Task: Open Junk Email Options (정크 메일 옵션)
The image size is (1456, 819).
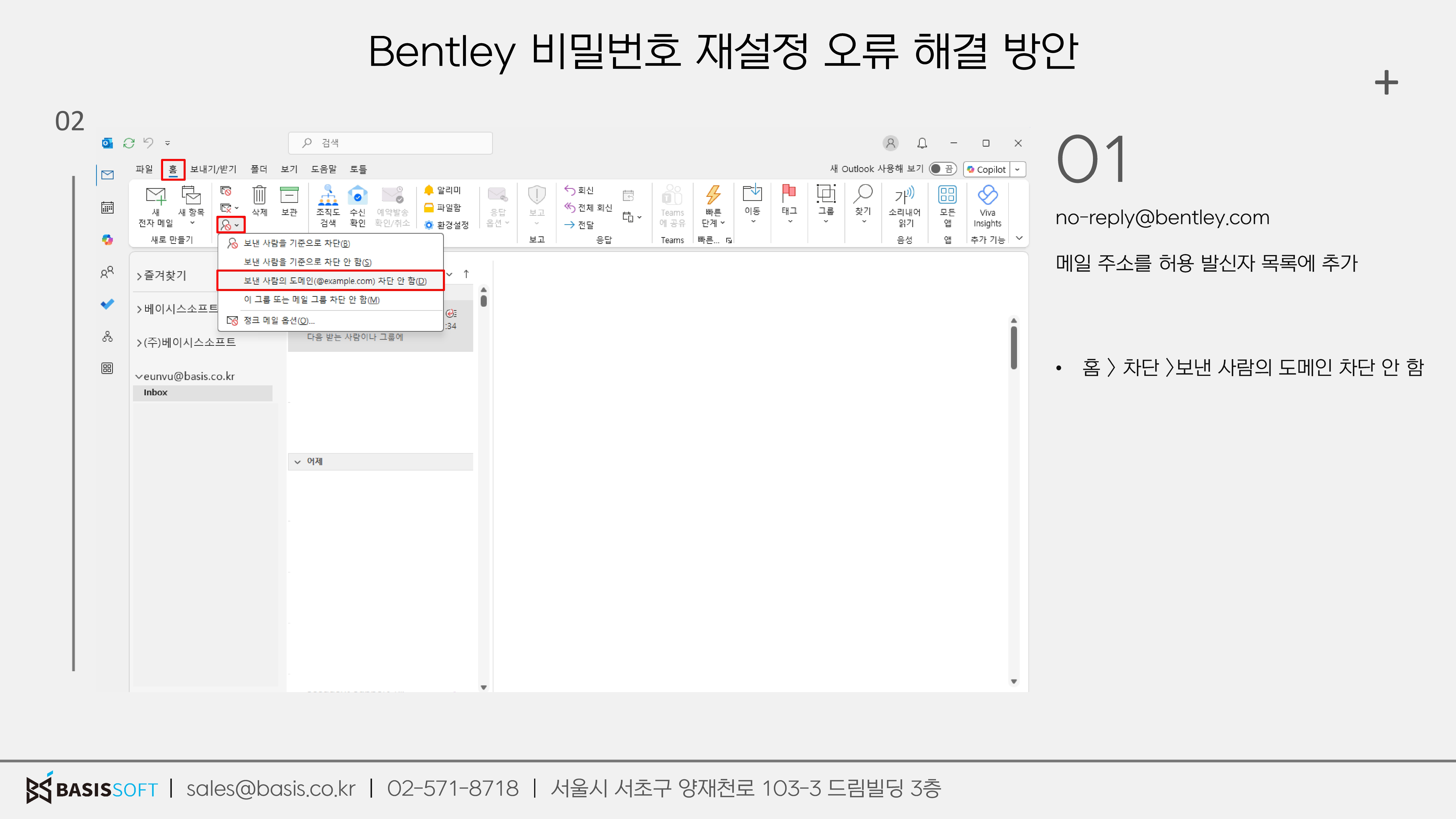Action: pyautogui.click(x=279, y=321)
